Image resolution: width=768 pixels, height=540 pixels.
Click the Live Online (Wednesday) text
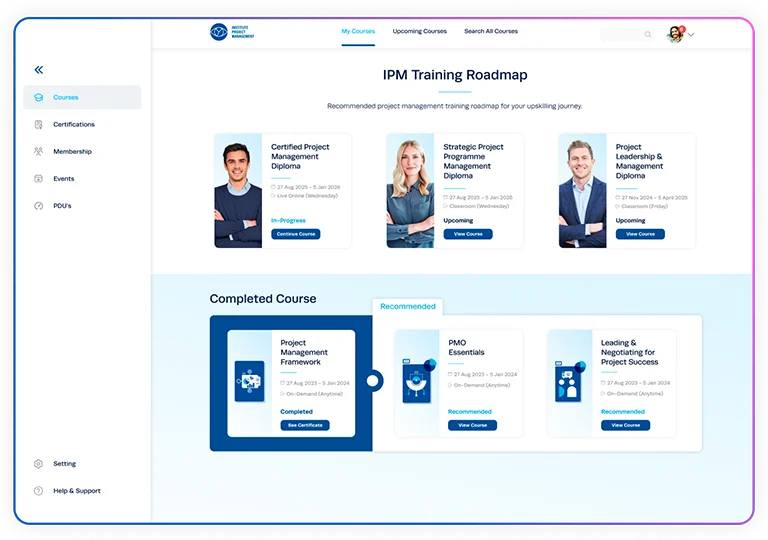[307, 196]
